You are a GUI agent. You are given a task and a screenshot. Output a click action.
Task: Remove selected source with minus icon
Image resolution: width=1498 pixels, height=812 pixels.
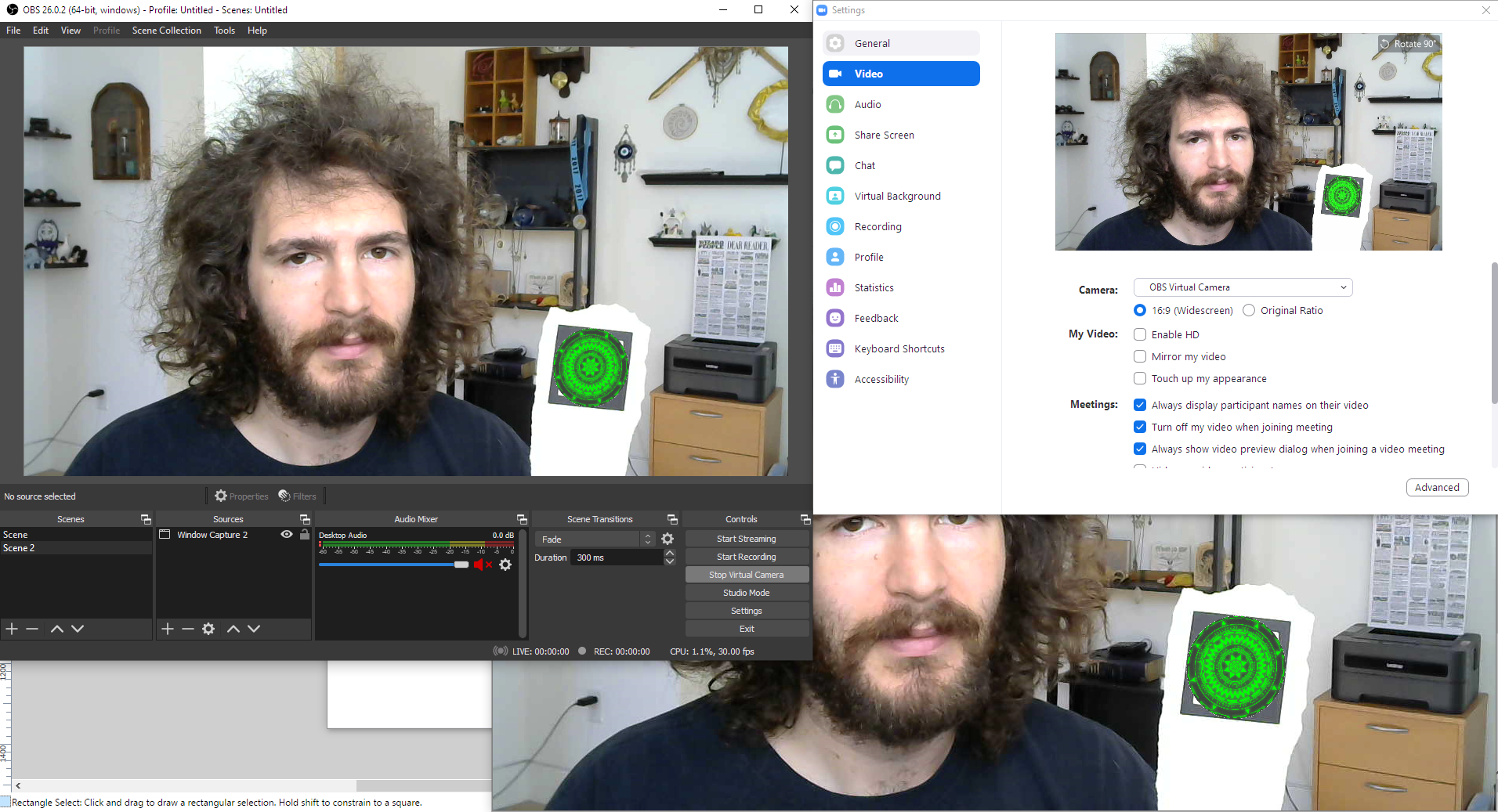pos(188,629)
